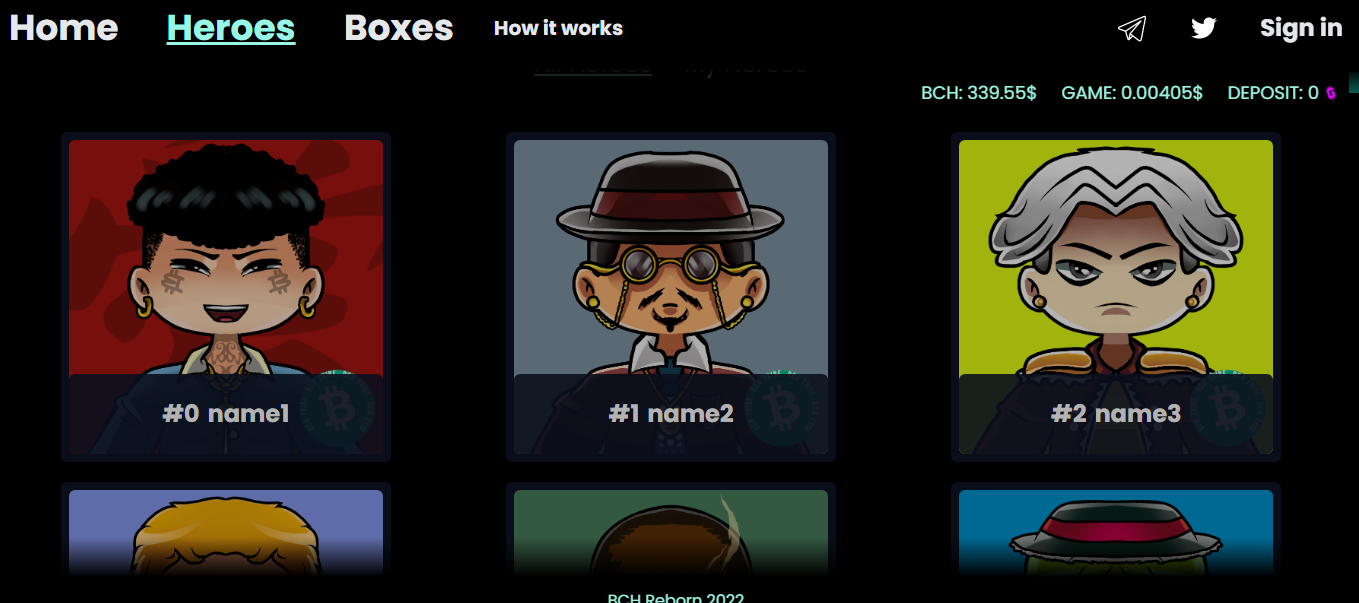Viewport: 1359px width, 603px height.
Task: Open the Telegram paper plane icon
Action: (x=1131, y=28)
